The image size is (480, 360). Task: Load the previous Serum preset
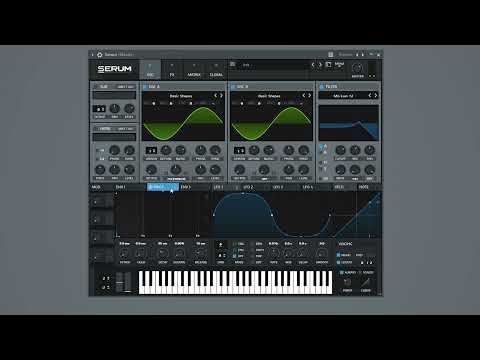(x=313, y=65)
